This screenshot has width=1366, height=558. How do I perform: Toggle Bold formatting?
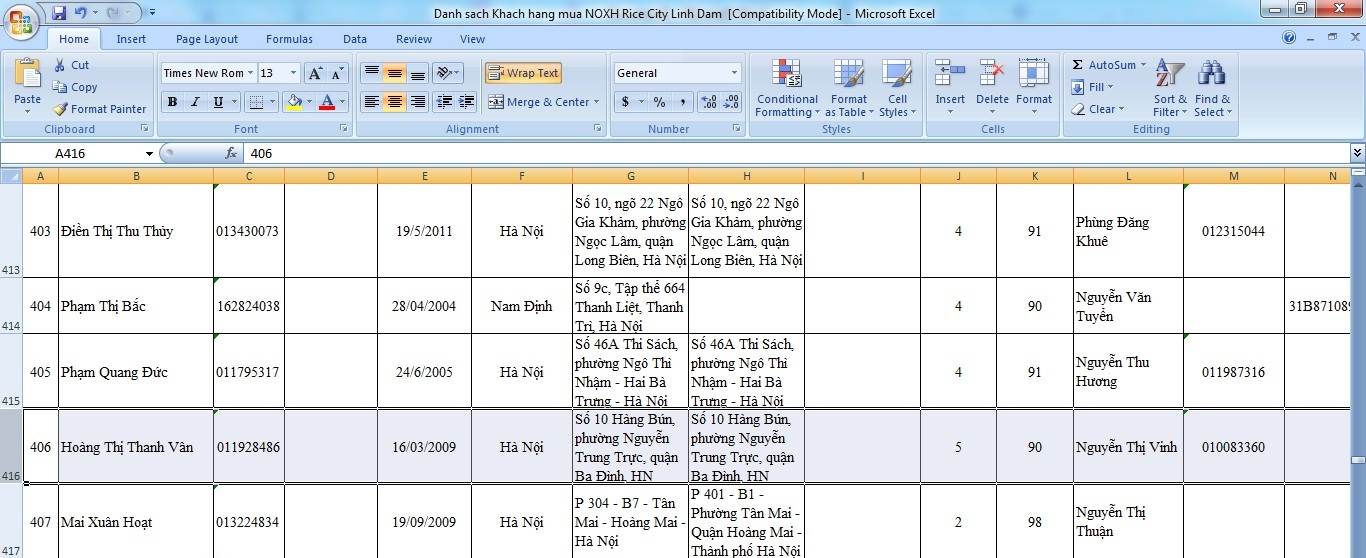pos(172,102)
